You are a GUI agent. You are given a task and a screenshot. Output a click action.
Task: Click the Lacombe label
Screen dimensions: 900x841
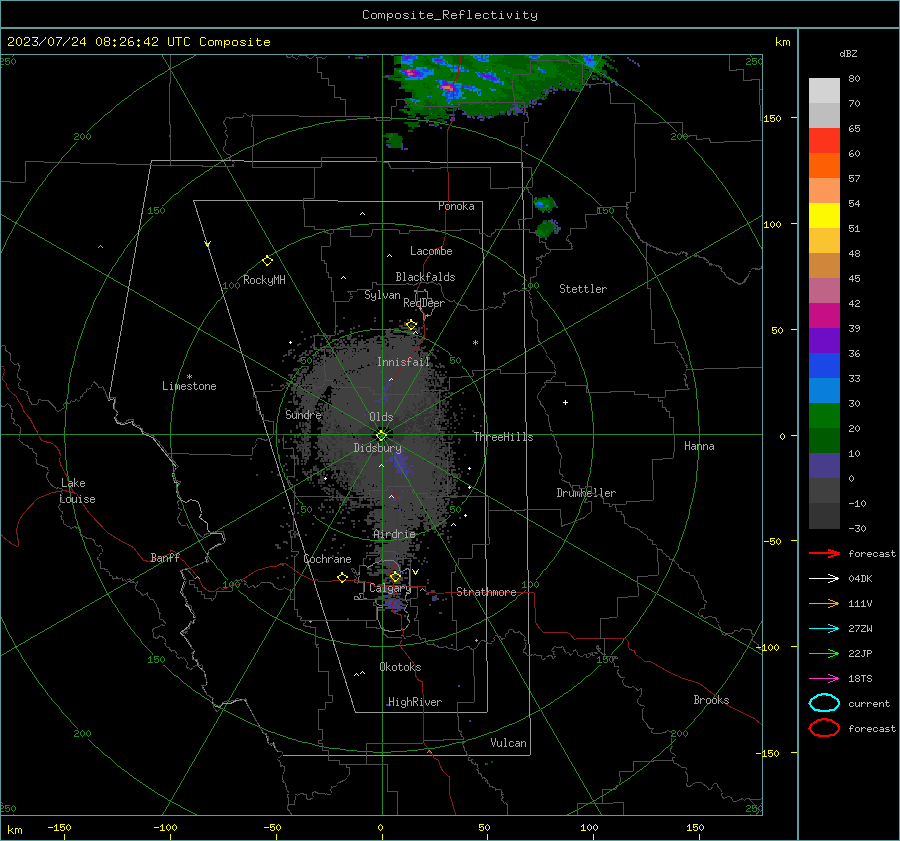pos(431,251)
